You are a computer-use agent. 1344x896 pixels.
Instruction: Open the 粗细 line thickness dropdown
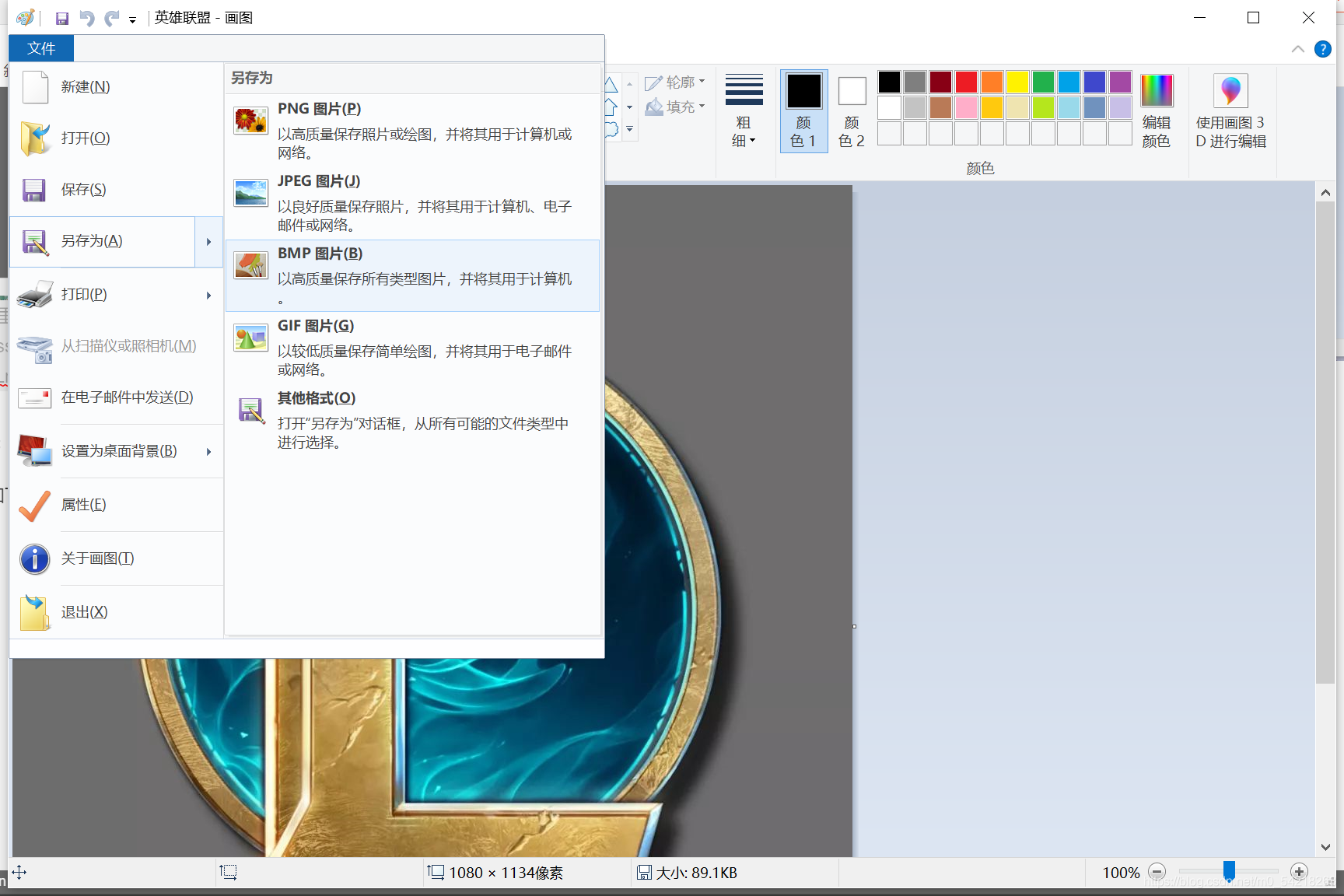pyautogui.click(x=744, y=112)
